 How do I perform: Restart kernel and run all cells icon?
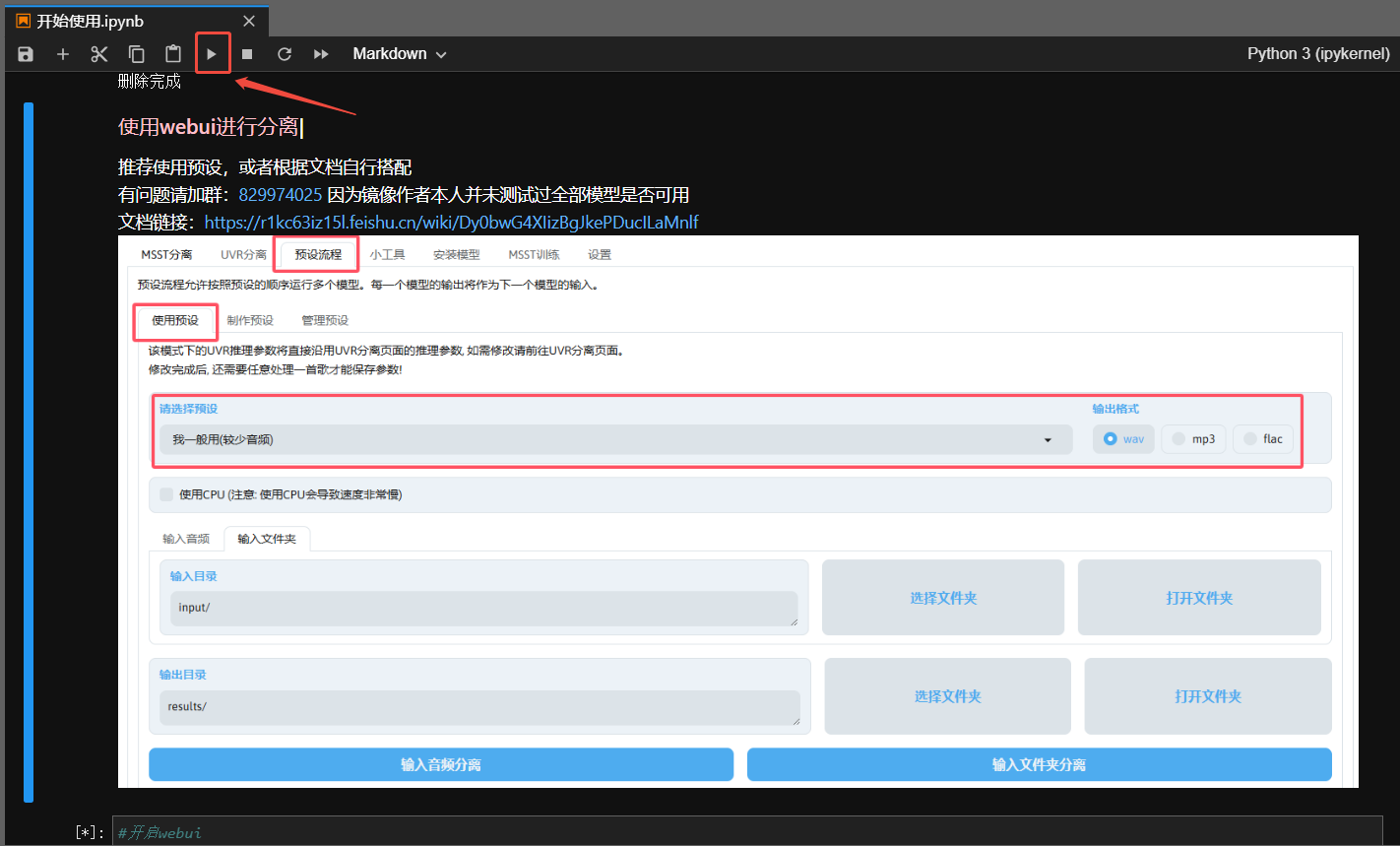click(321, 54)
